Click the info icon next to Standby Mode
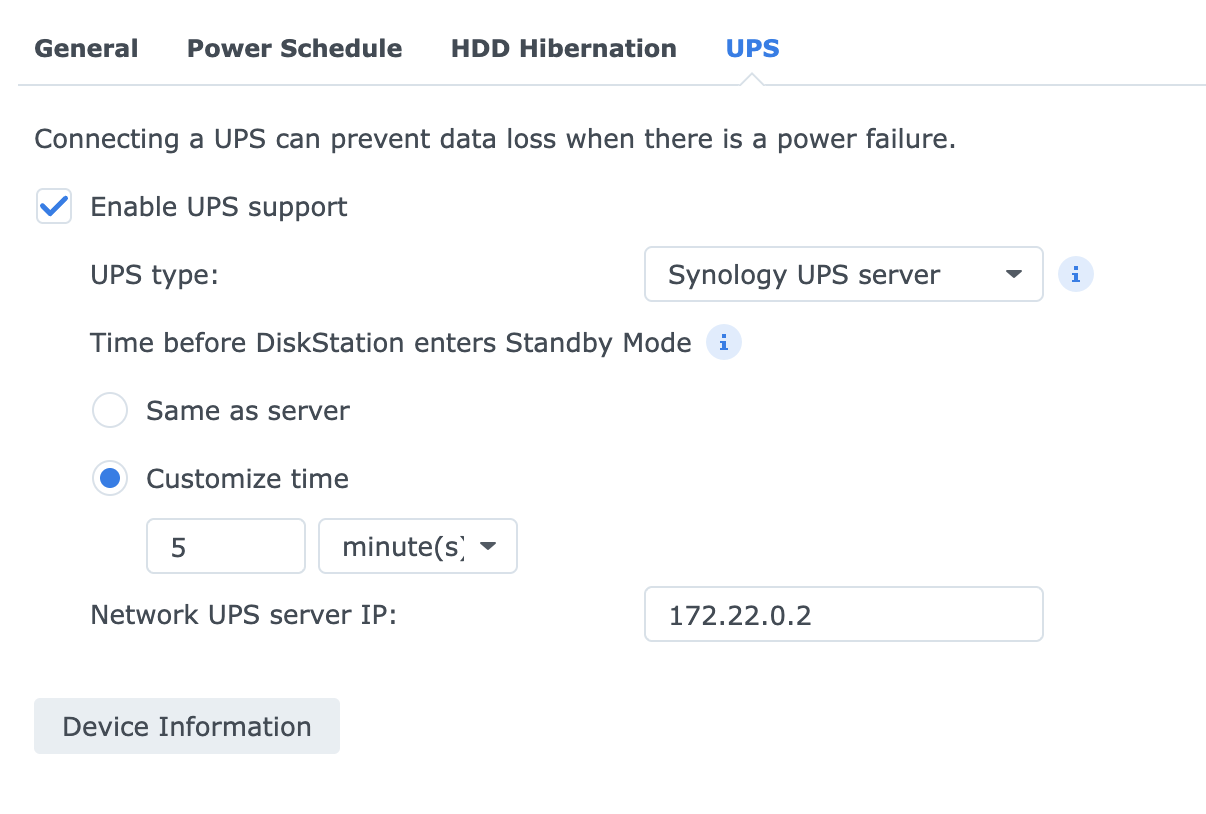The image size is (1206, 814). click(724, 343)
